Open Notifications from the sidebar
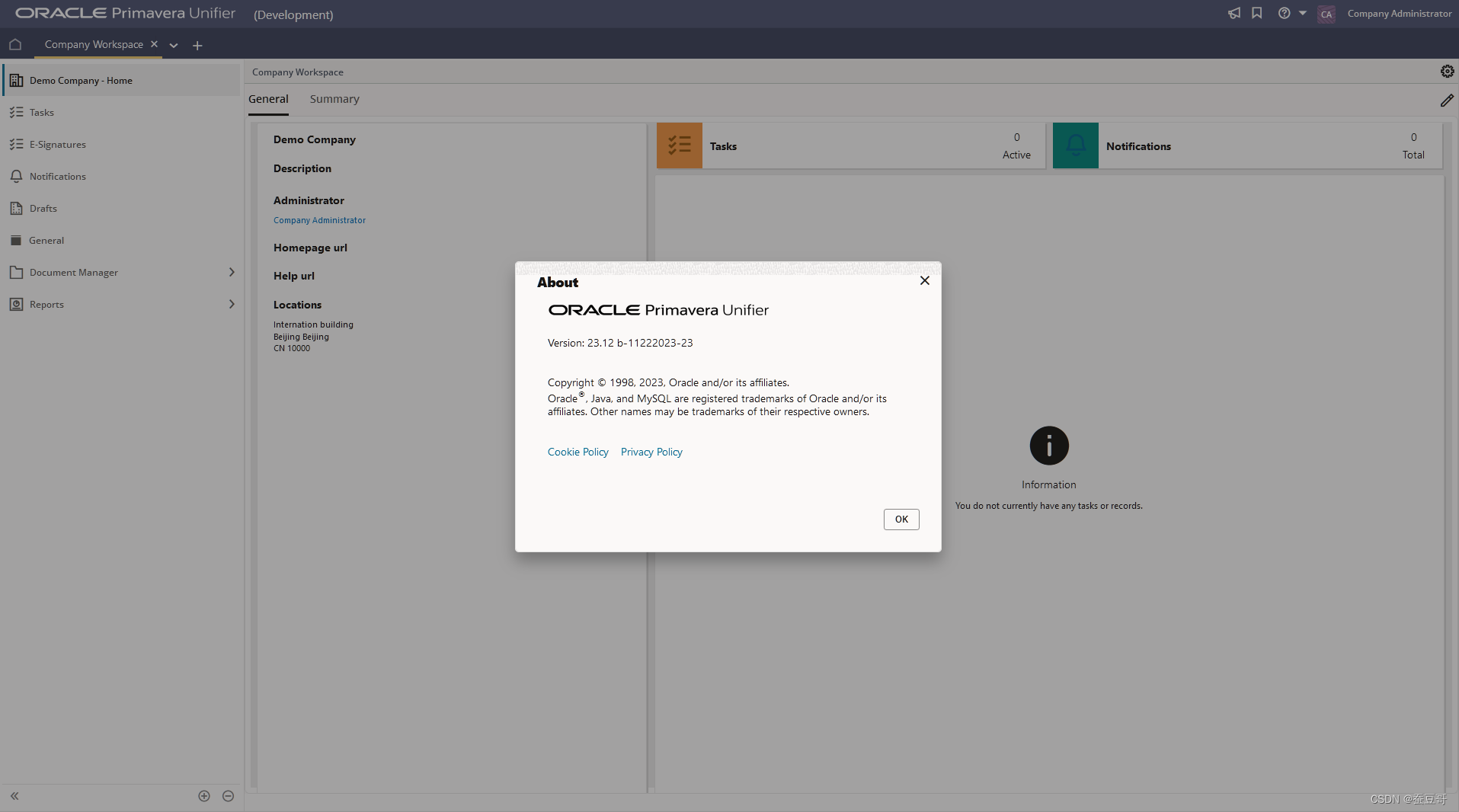Screen dimensions: 1459x812 (16, 176)
